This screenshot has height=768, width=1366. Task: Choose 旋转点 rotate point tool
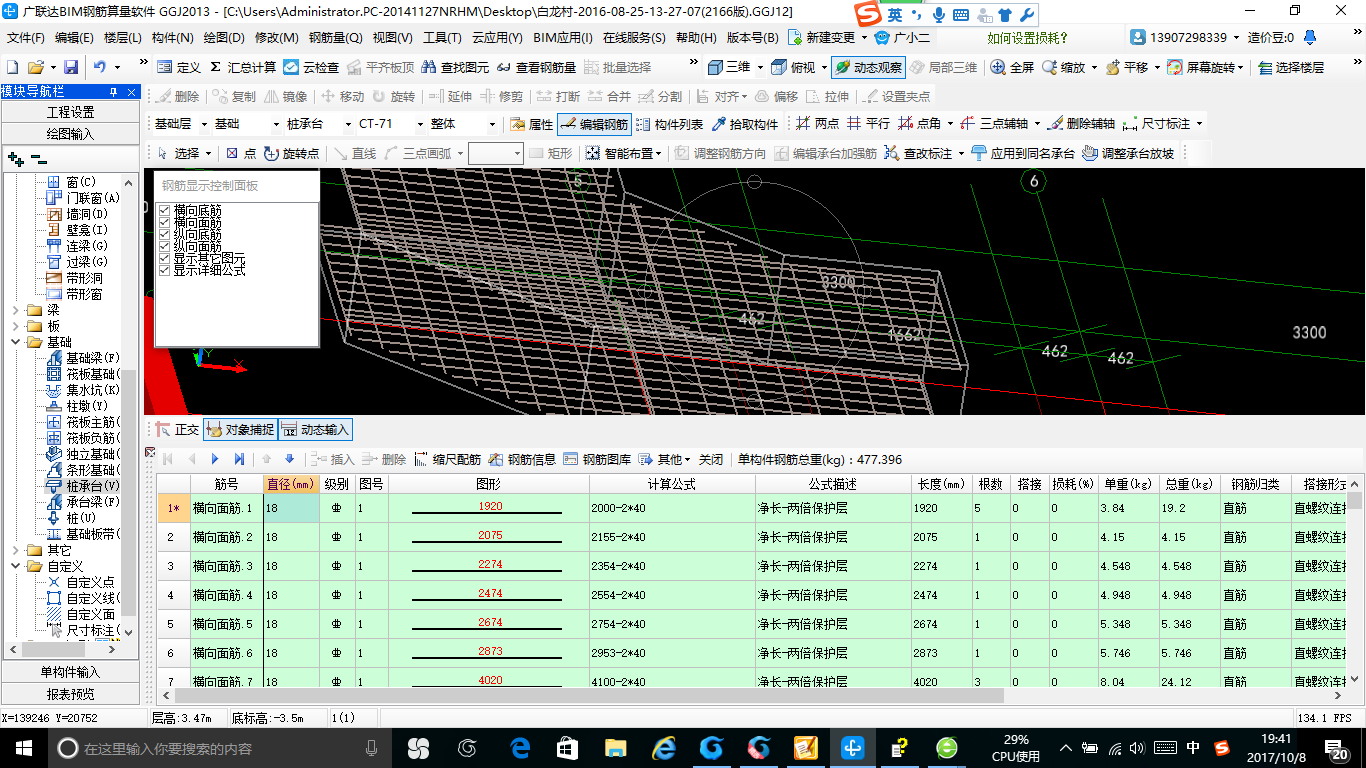coord(291,153)
